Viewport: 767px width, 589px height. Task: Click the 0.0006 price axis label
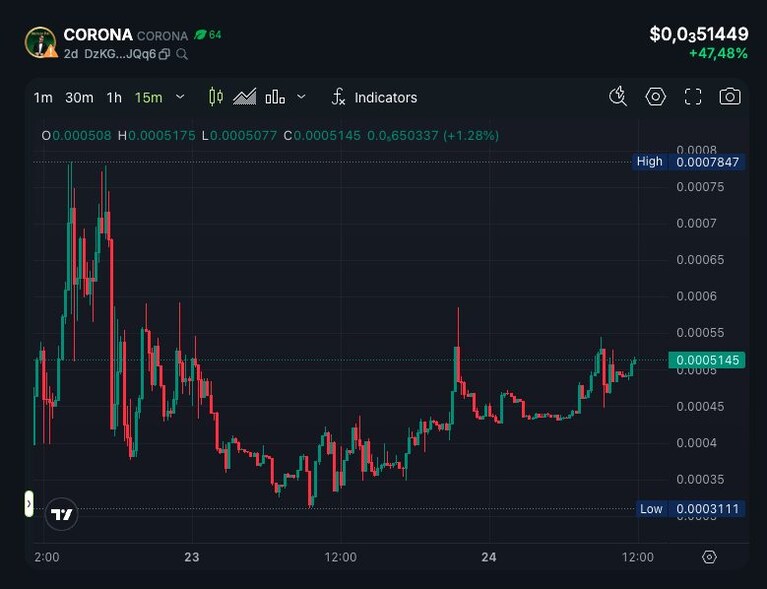(x=697, y=296)
